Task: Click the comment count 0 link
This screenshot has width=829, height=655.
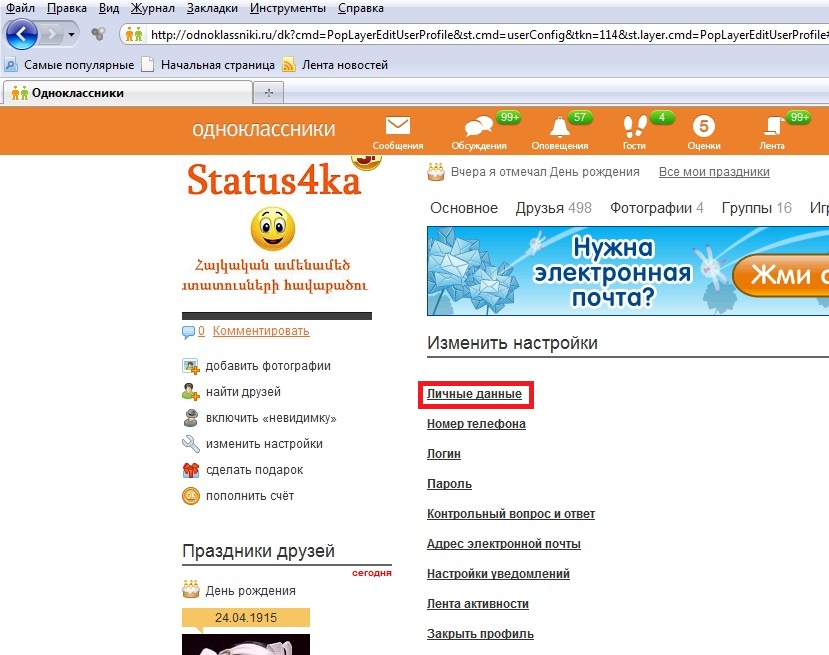Action: 201,331
